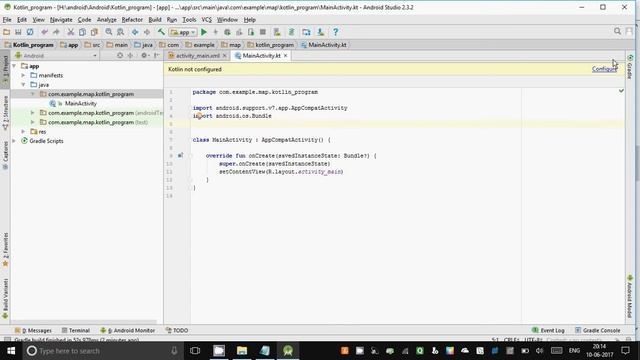Open the app run configuration dropdown
Image resolution: width=640 pixels, height=360 pixels.
coord(184,32)
